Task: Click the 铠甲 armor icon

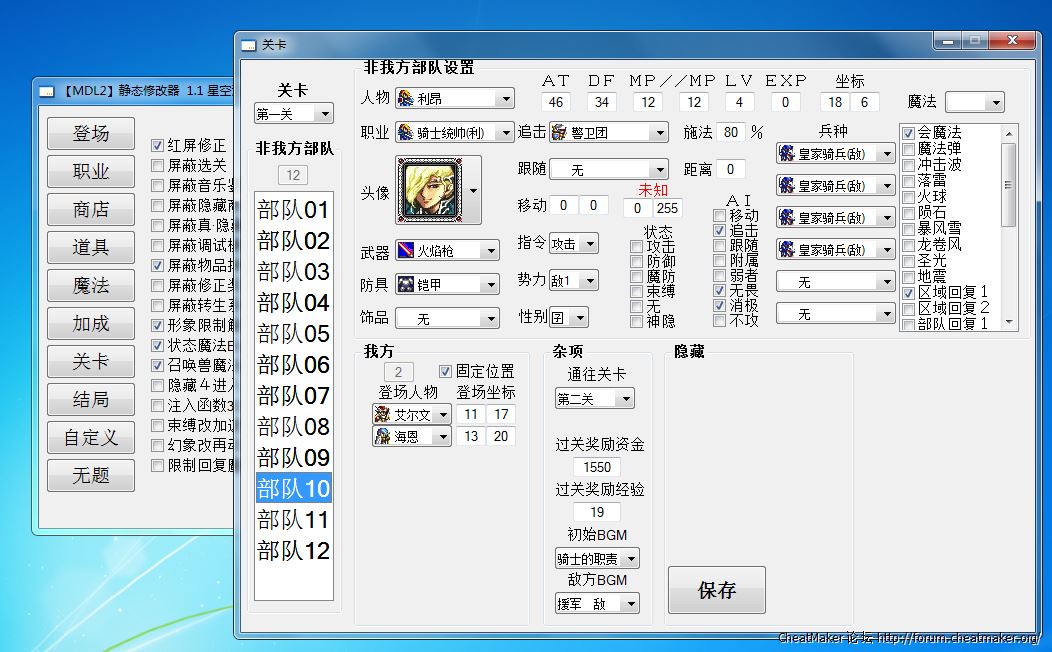Action: tap(406, 284)
